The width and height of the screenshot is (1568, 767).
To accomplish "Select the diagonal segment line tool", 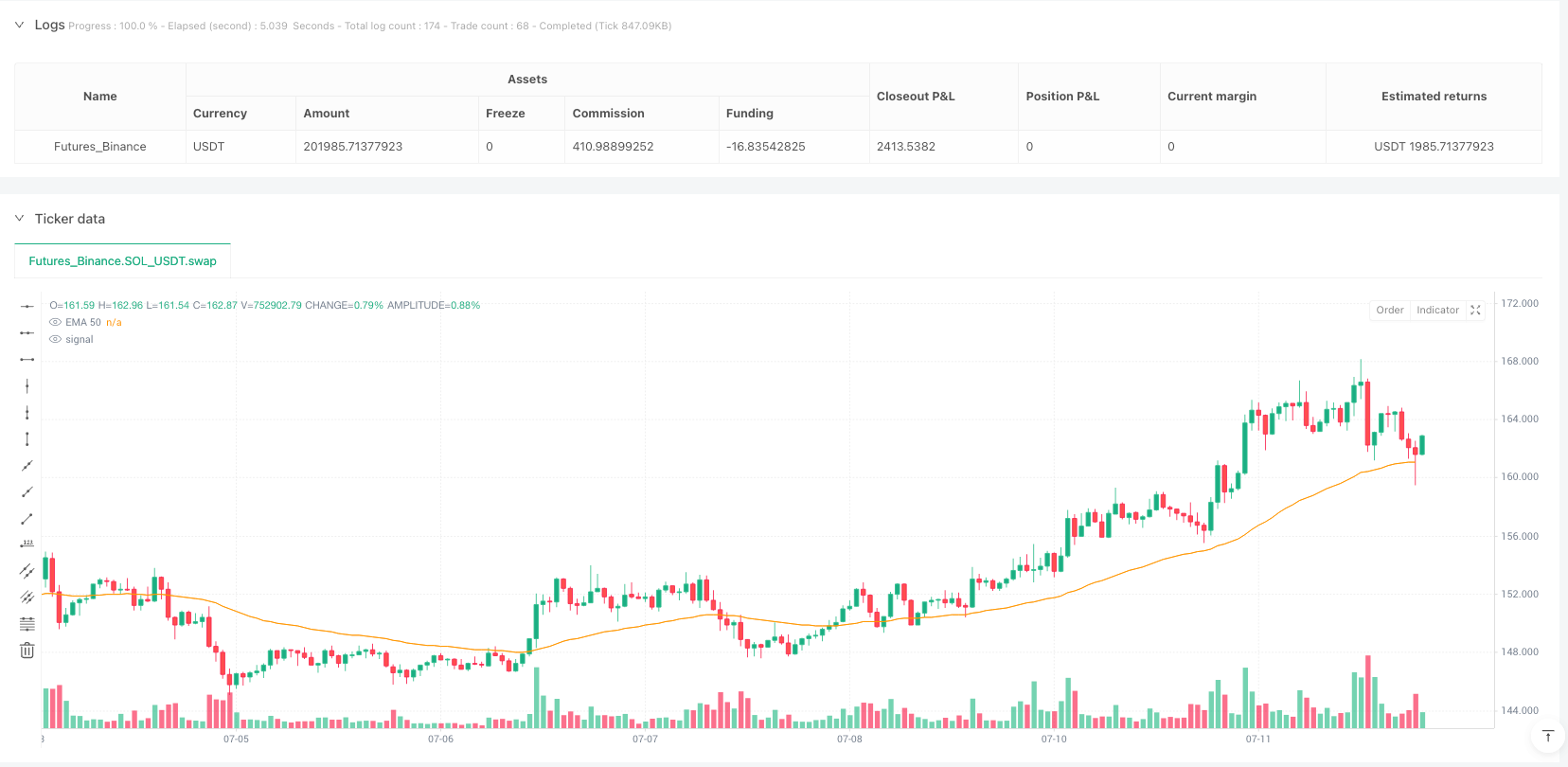I will click(x=27, y=518).
